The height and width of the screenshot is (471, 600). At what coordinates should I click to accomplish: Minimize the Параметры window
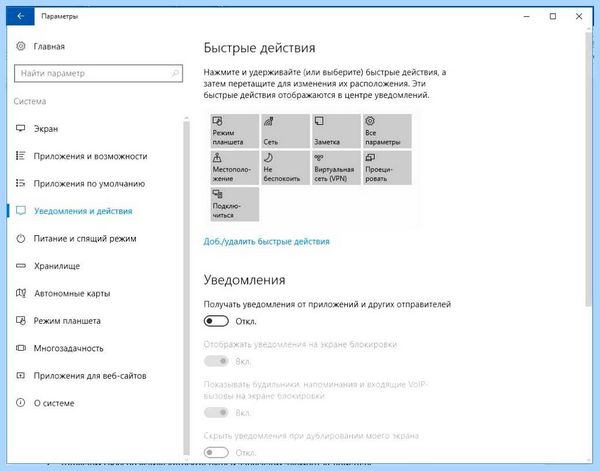pos(527,16)
